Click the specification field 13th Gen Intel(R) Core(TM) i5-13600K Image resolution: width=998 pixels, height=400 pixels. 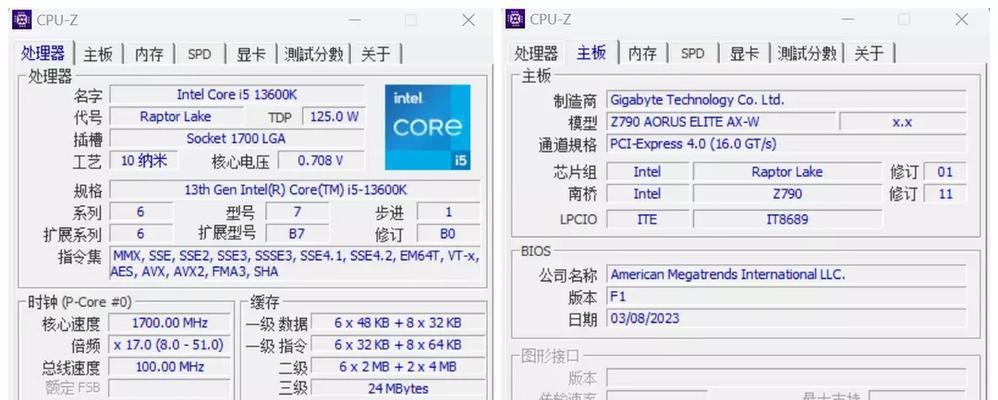click(x=295, y=190)
